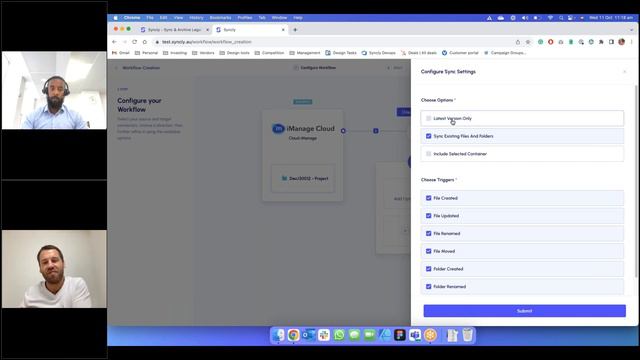This screenshot has width=640, height=360.
Task: Open the Chrome menu in the menu bar
Action: (x=132, y=18)
